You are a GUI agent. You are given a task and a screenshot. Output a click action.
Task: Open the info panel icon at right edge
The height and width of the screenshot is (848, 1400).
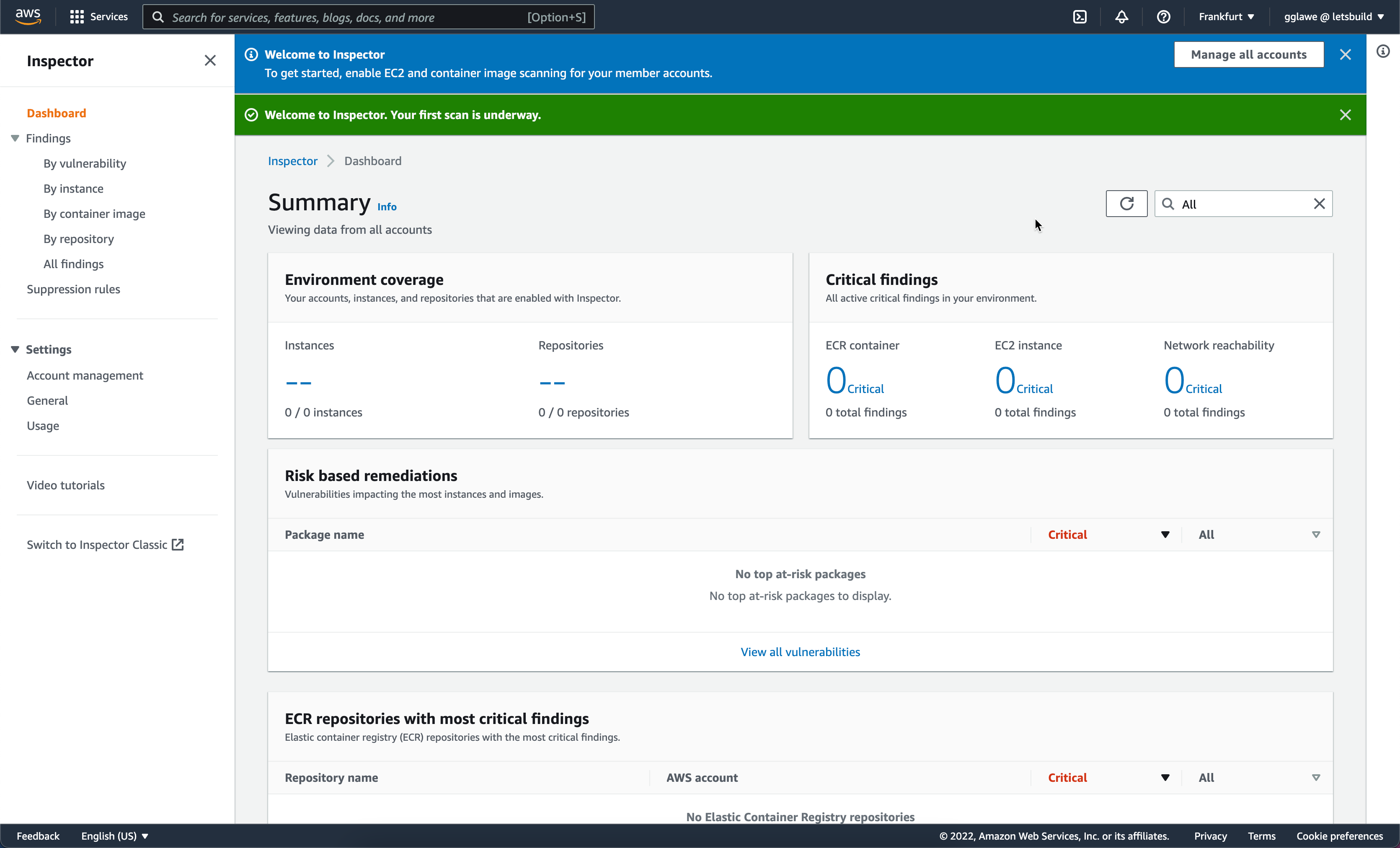coord(1383,51)
